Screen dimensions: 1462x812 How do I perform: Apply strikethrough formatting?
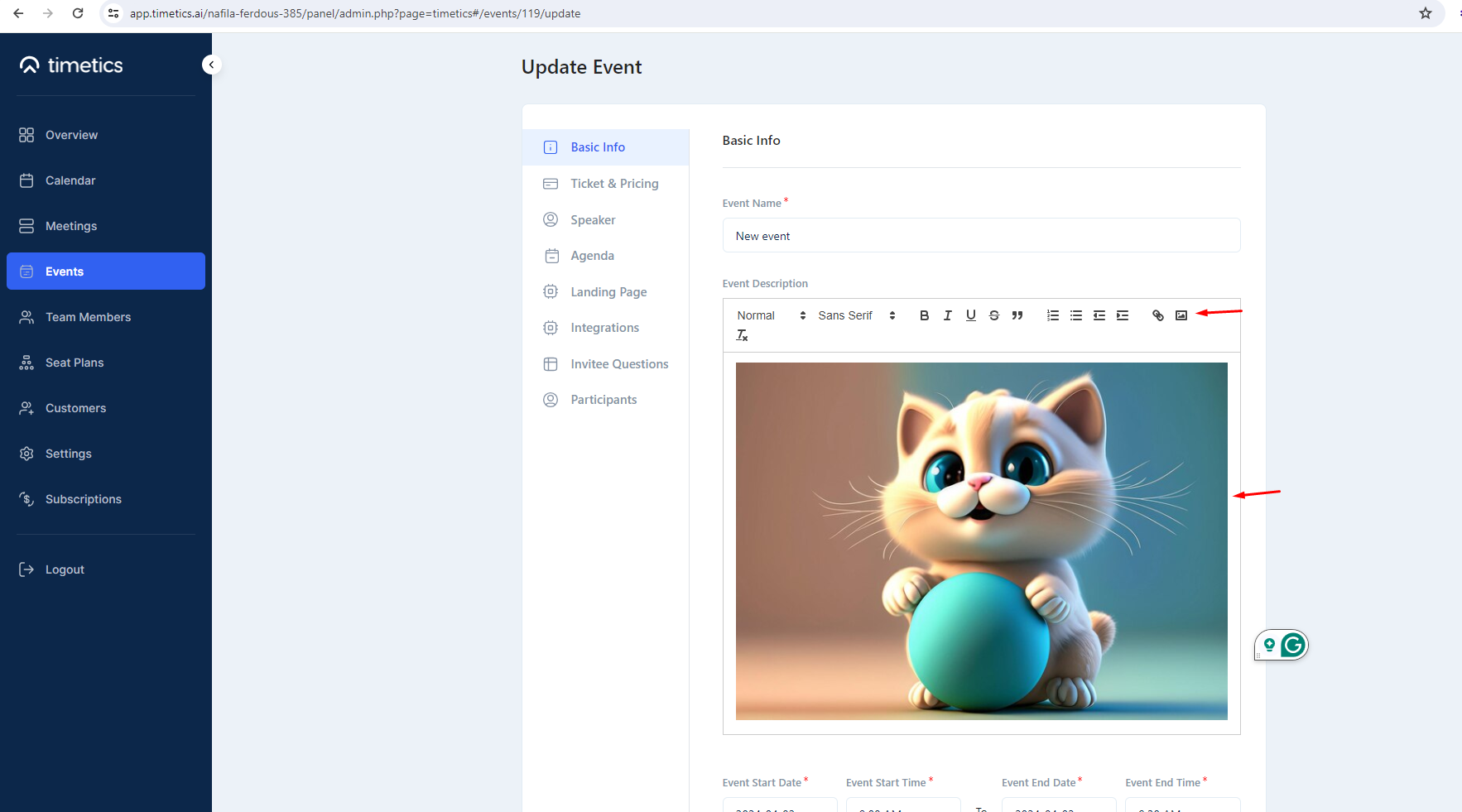tap(993, 315)
